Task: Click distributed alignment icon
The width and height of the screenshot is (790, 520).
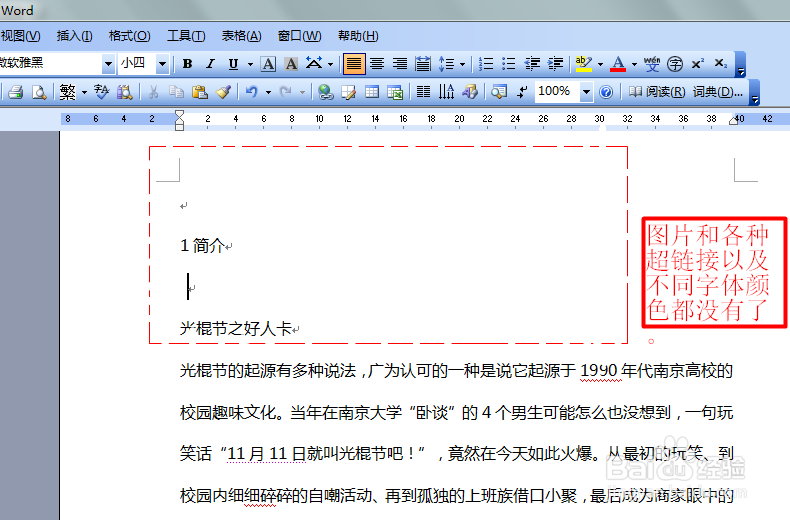Action: 423,64
